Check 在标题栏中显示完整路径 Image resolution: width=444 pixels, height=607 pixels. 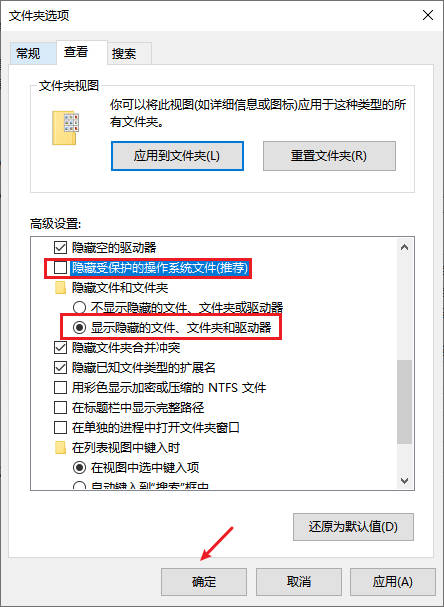coord(60,408)
